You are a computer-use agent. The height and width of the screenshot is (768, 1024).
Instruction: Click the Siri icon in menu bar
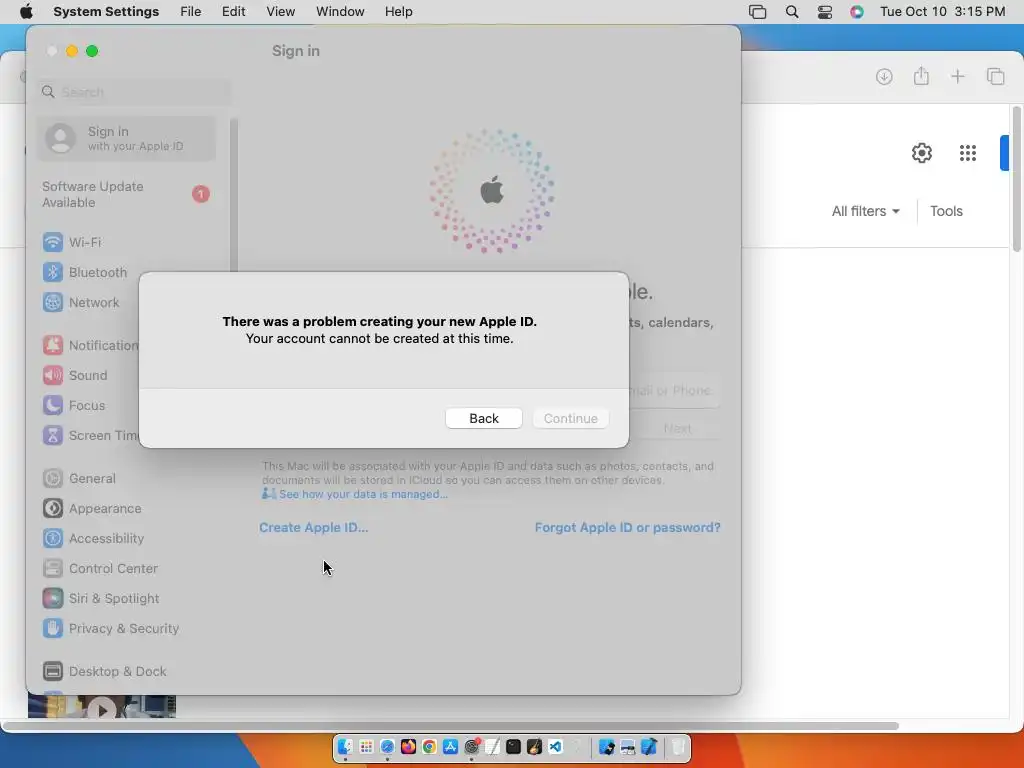click(x=857, y=12)
